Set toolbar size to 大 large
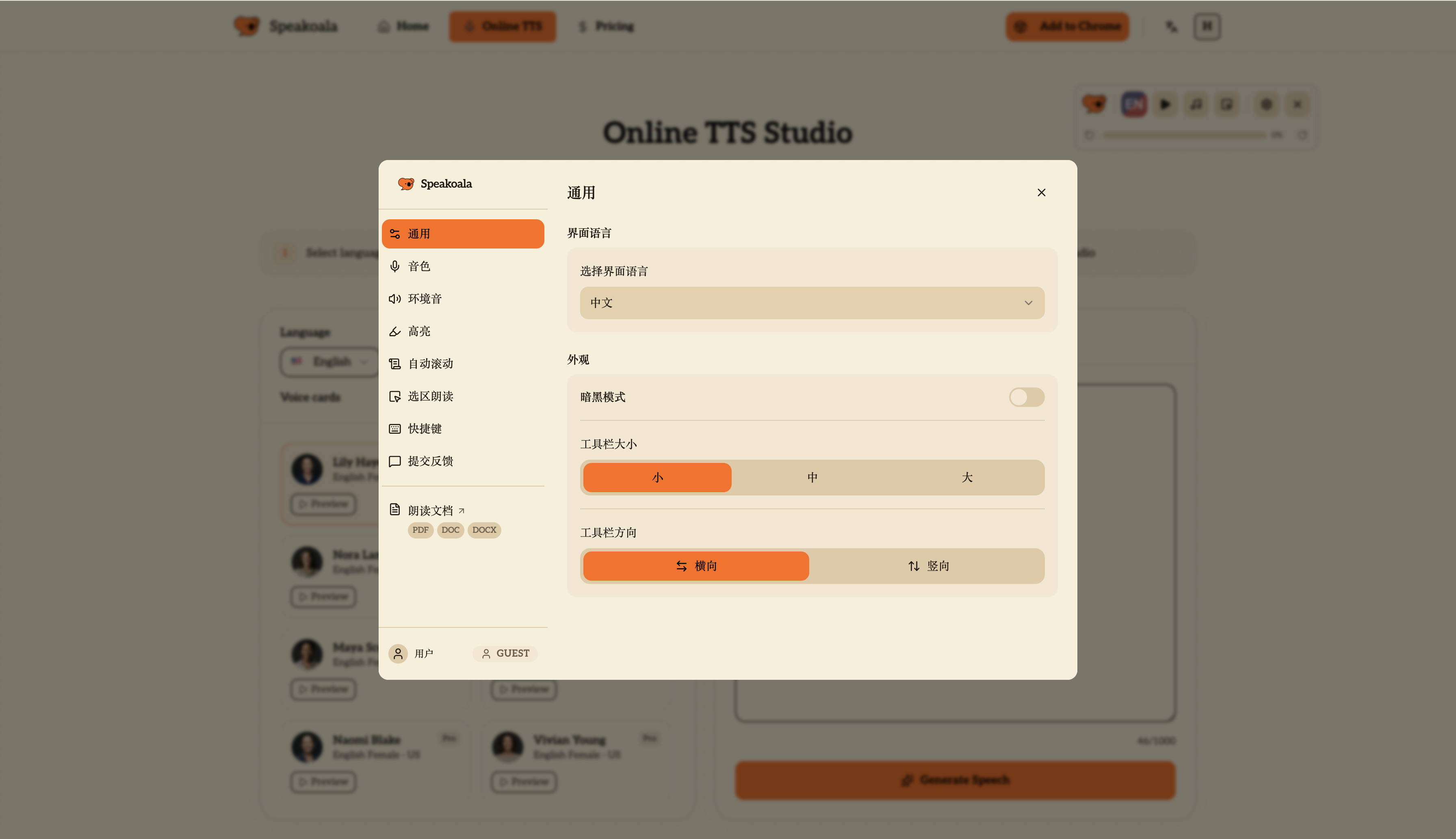The image size is (1456, 839). click(966, 477)
